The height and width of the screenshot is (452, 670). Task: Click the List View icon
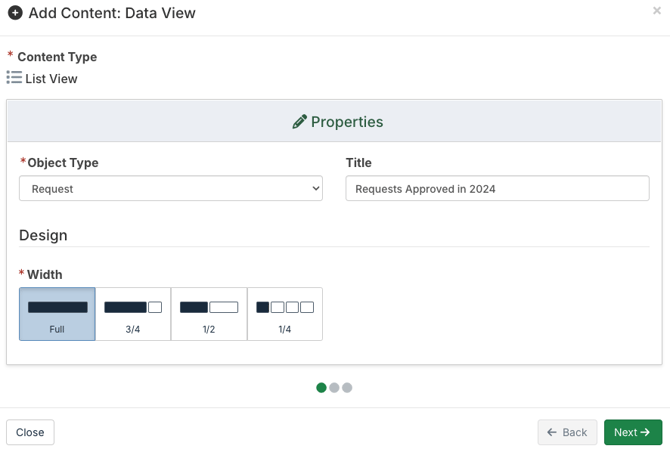[14, 78]
